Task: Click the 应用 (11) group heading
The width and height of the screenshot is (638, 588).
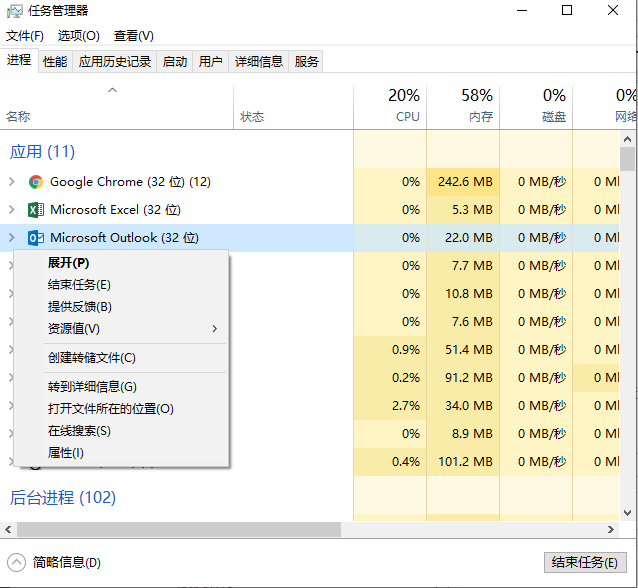Action: click(x=42, y=152)
